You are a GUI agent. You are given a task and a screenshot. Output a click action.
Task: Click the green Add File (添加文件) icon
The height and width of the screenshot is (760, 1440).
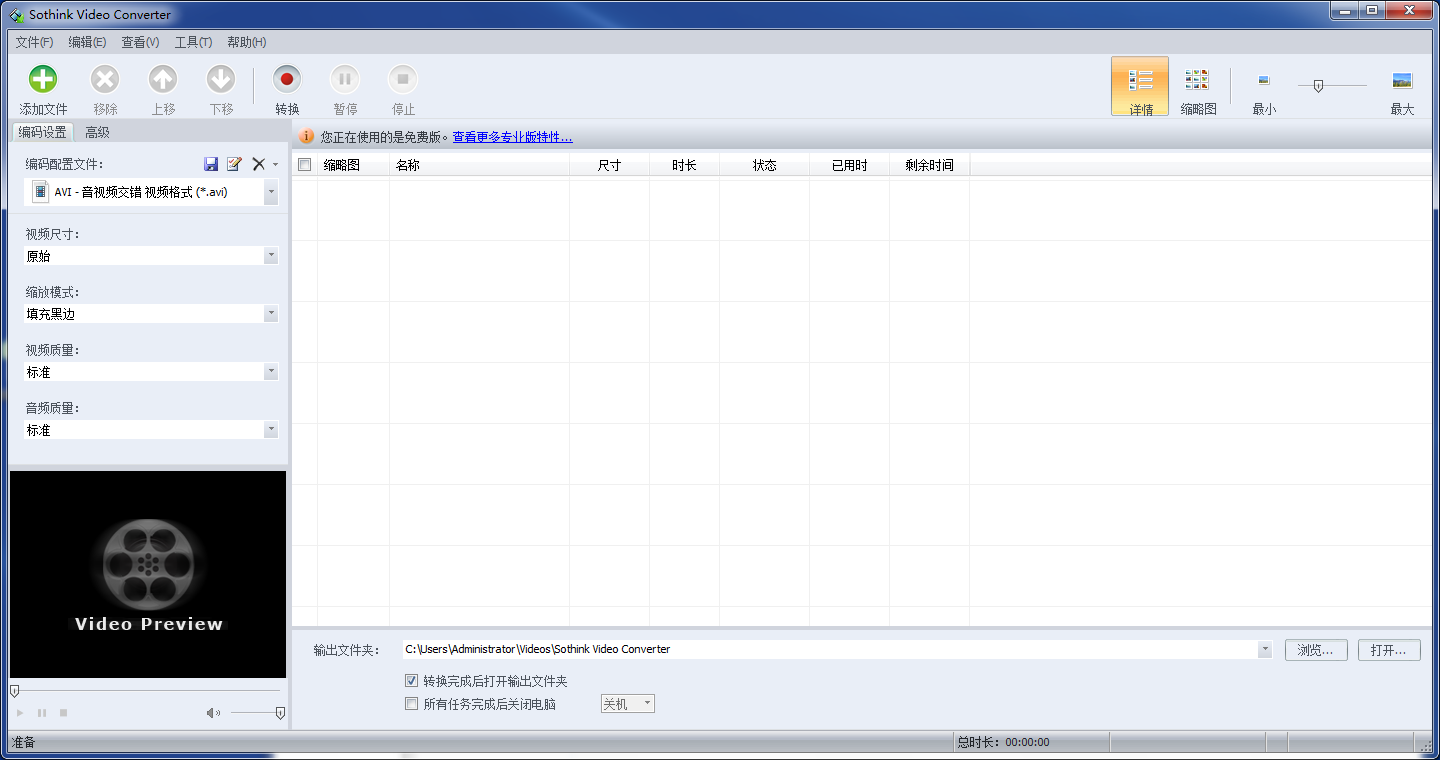click(43, 79)
